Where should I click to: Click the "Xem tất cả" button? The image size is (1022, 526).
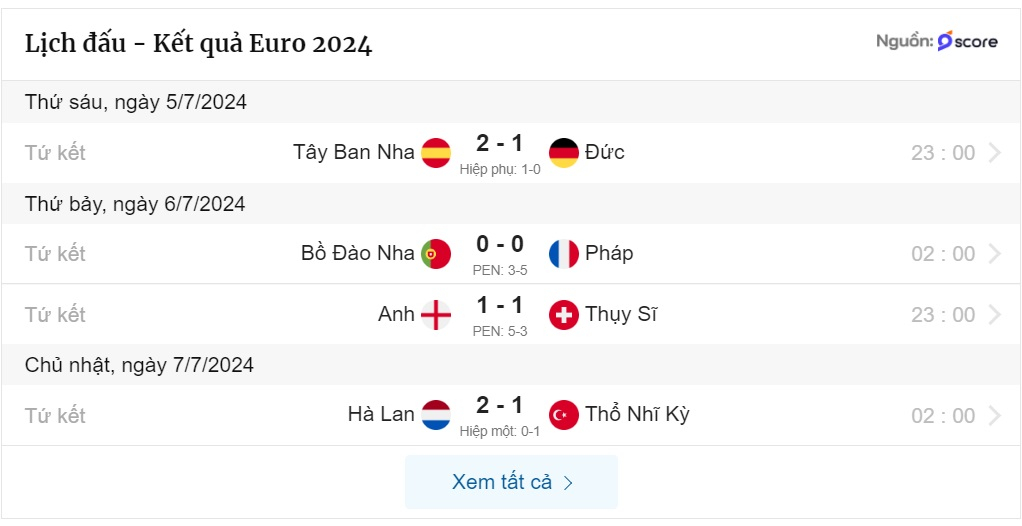pos(511,482)
